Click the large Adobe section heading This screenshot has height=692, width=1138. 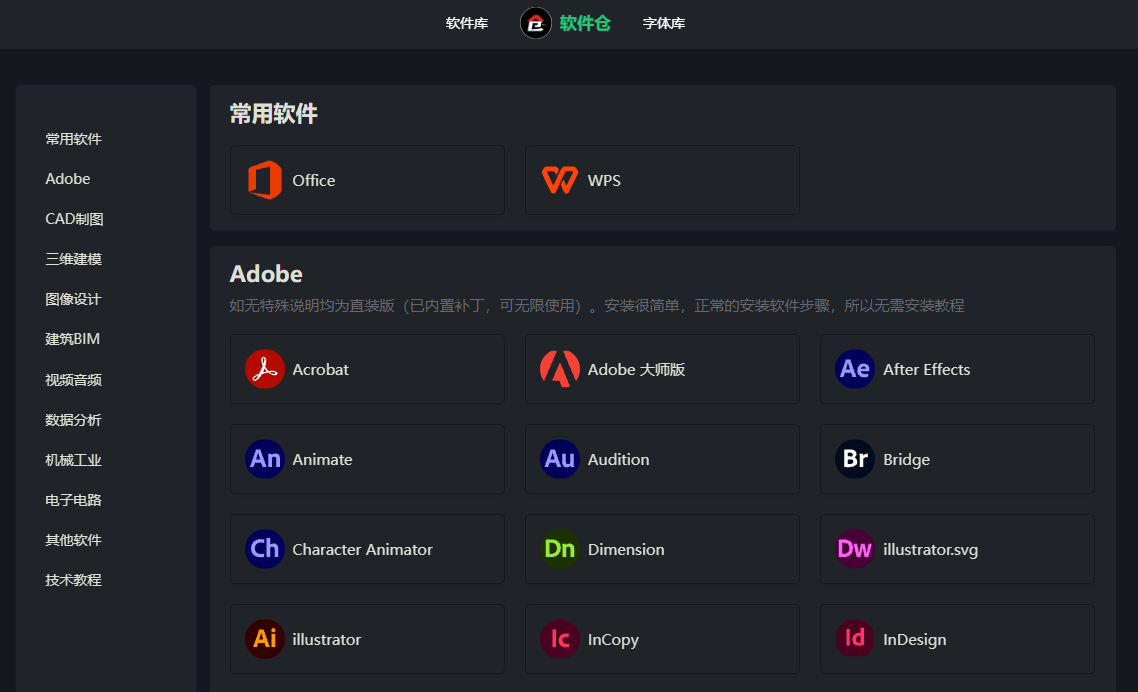pyautogui.click(x=266, y=274)
